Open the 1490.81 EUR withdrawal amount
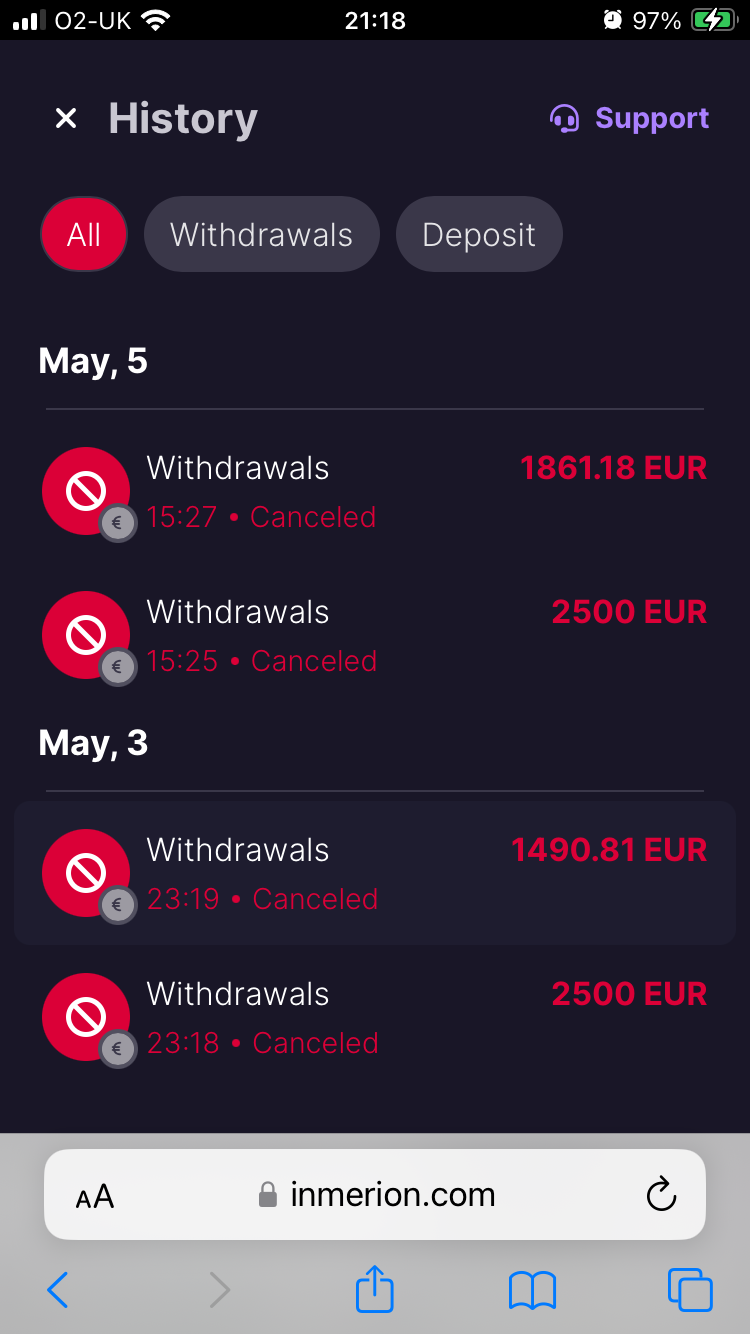 (609, 850)
